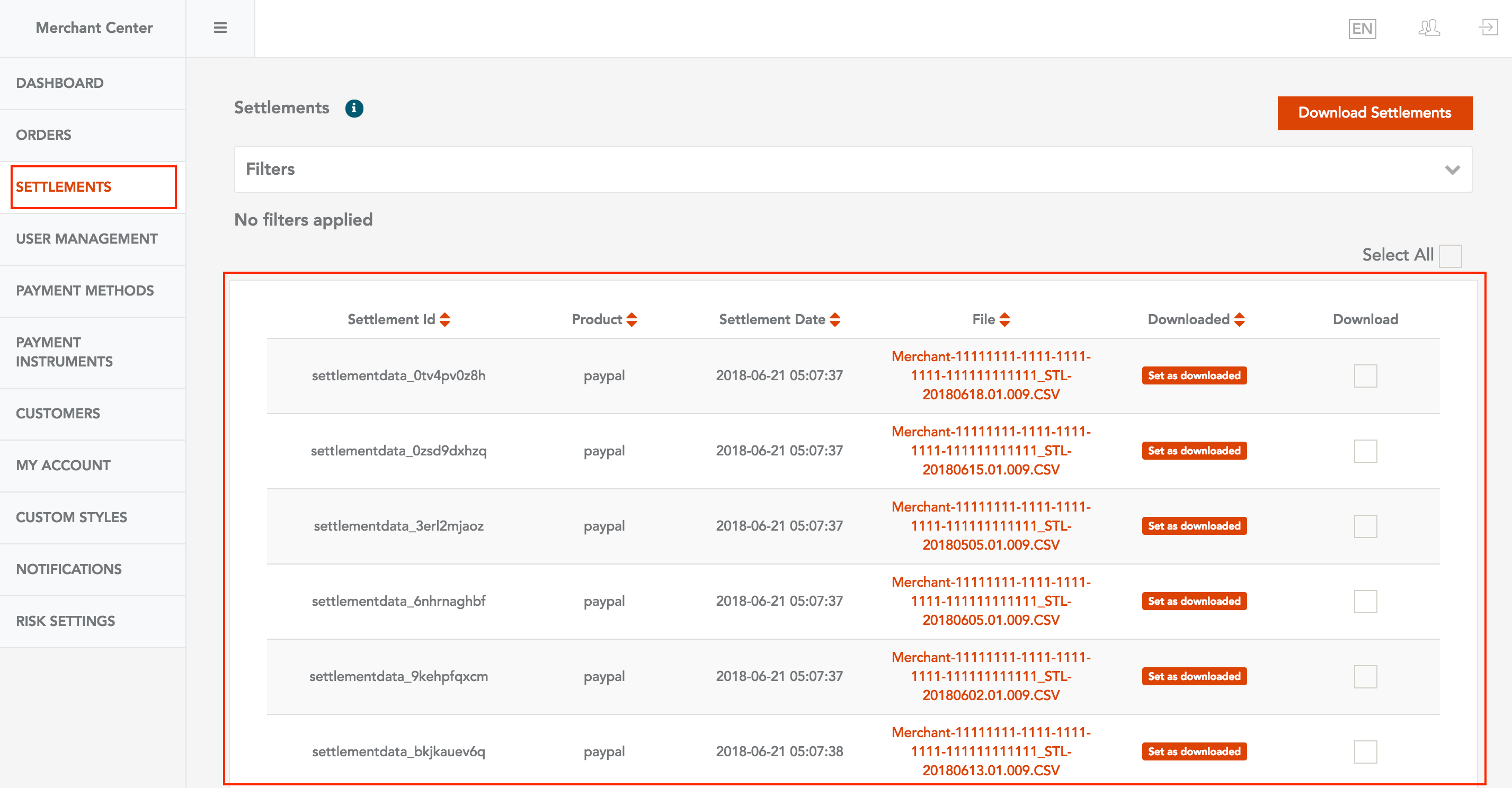The height and width of the screenshot is (788, 1512).
Task: Sort by Downloaded column arrows
Action: click(x=1239, y=320)
